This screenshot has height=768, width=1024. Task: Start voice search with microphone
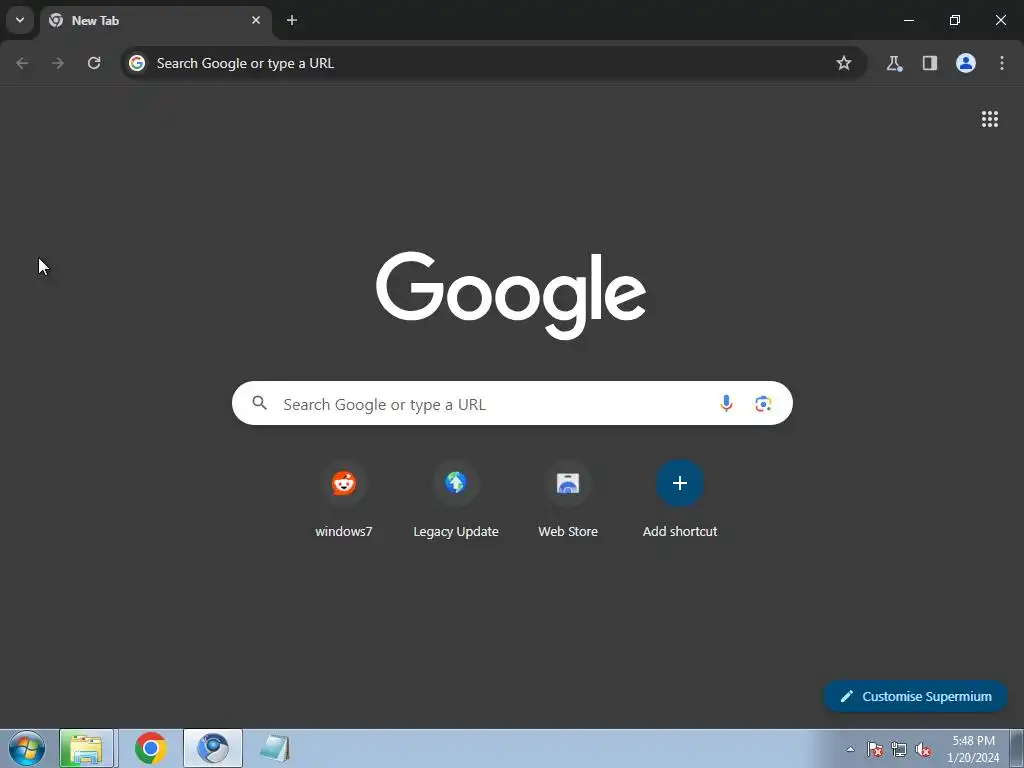(726, 404)
